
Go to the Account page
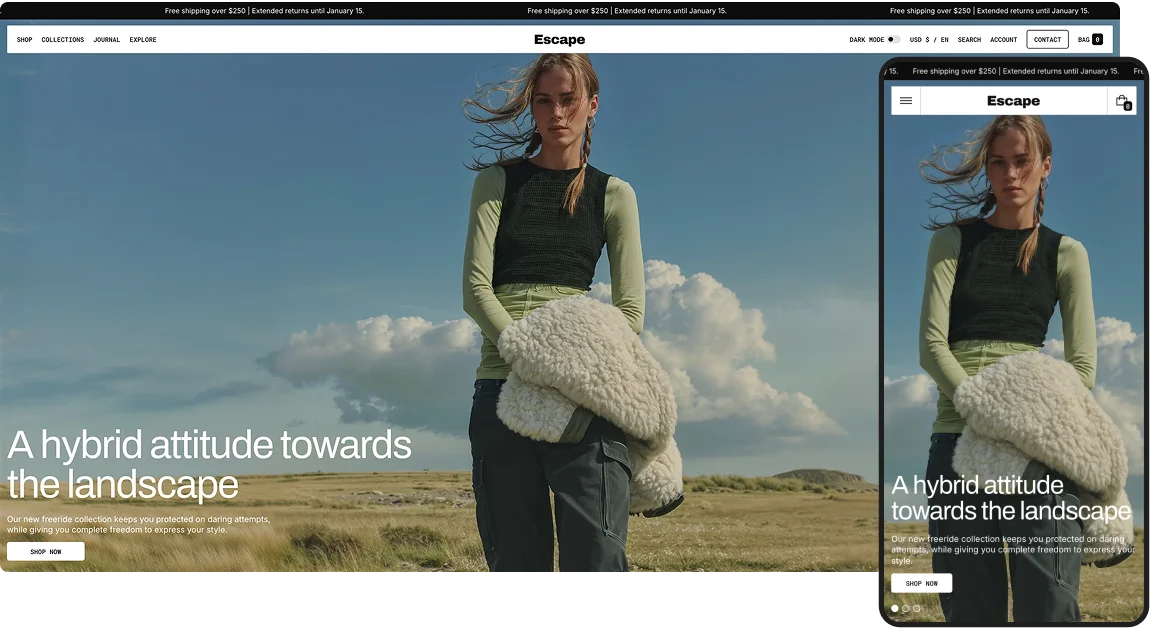point(1003,40)
